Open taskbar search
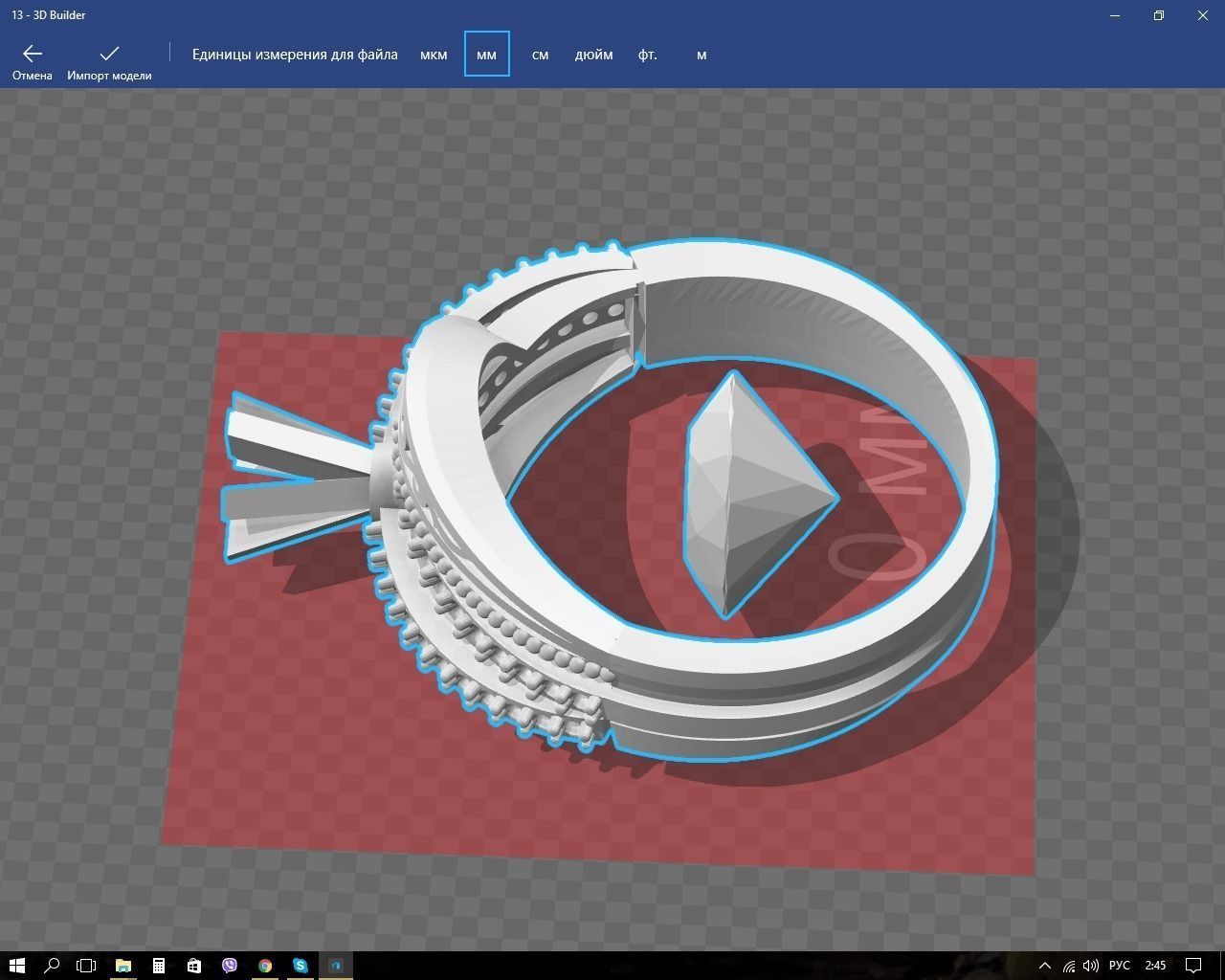 click(52, 966)
